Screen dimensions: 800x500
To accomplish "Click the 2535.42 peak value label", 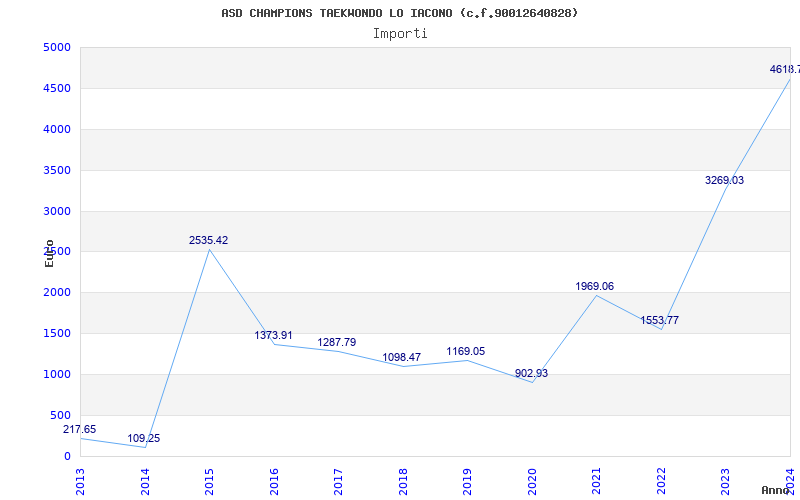I will tap(208, 240).
